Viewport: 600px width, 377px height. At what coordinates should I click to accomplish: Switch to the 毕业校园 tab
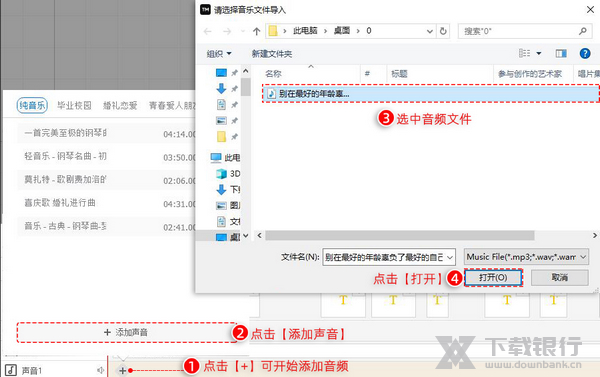pos(74,105)
